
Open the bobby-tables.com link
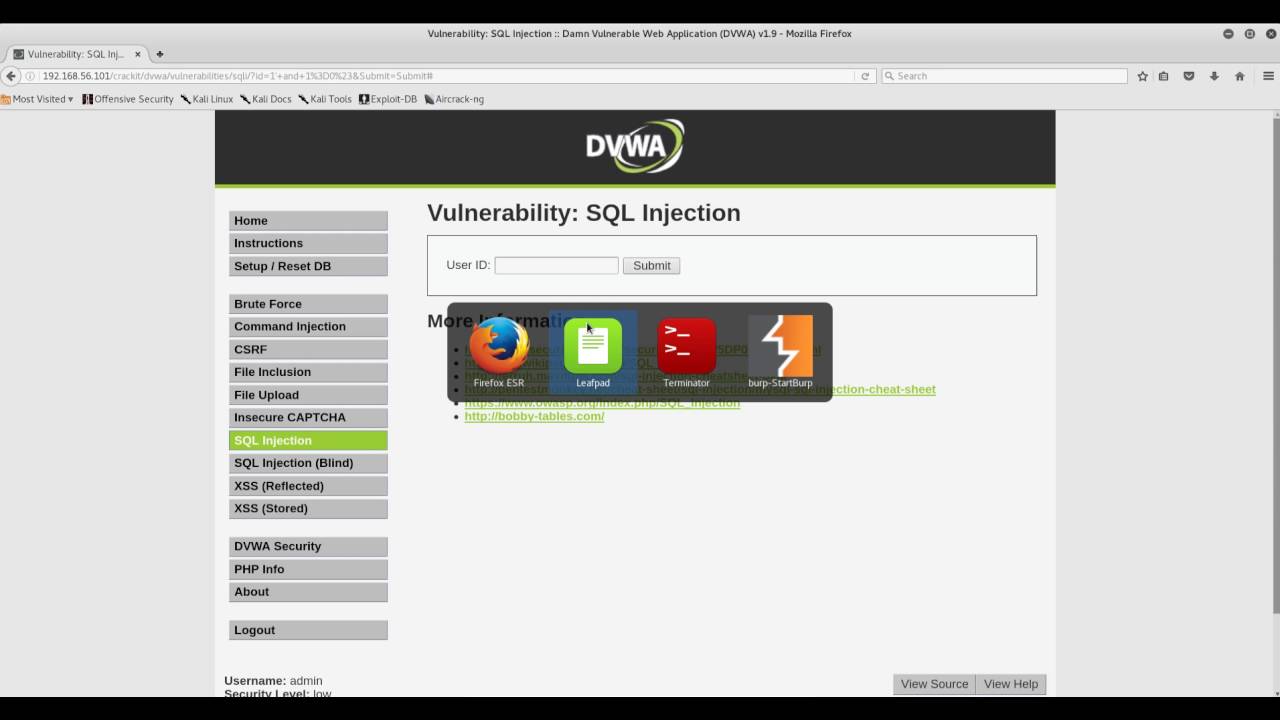pyautogui.click(x=534, y=416)
